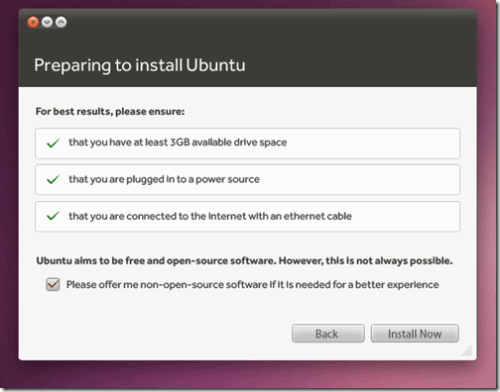Minimize the installer window
Screen dimensions: 500x392
click(47, 22)
